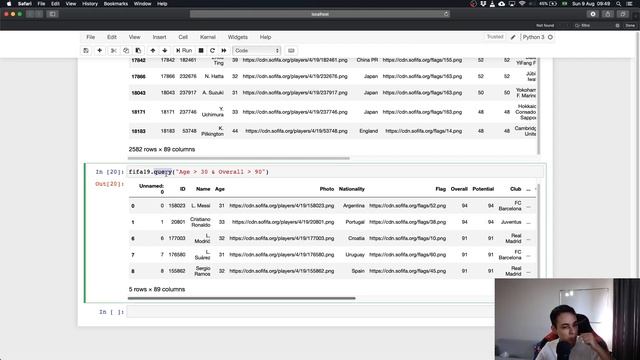640x360 pixels.
Task: Click the 'Uruguay' nationality cell
Action: [x=355, y=255]
